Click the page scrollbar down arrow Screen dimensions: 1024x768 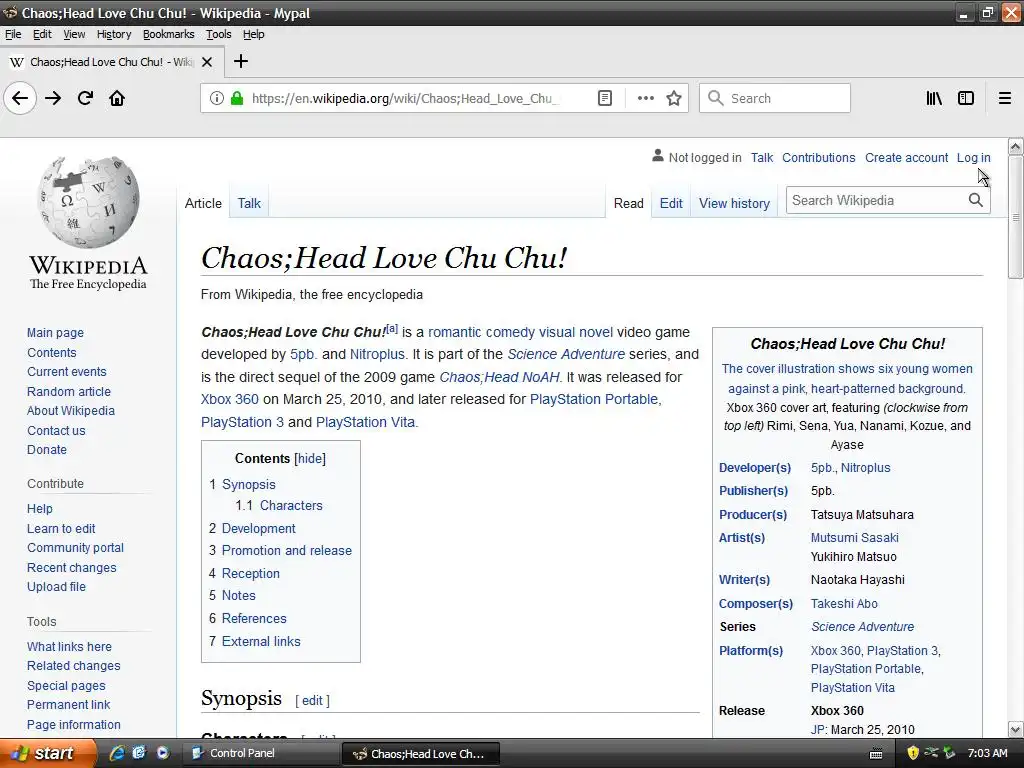[x=1016, y=729]
